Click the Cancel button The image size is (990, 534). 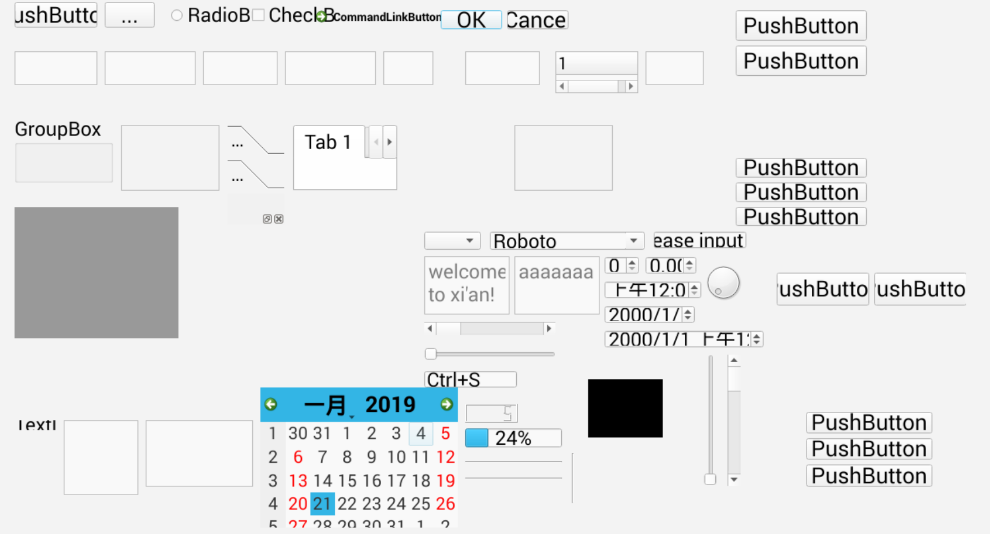pos(537,20)
